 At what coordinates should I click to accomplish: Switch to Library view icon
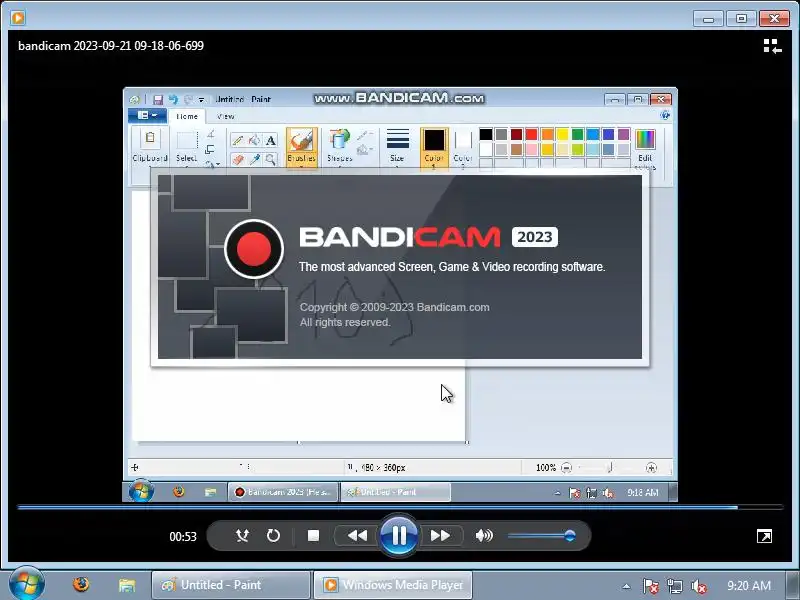(772, 46)
